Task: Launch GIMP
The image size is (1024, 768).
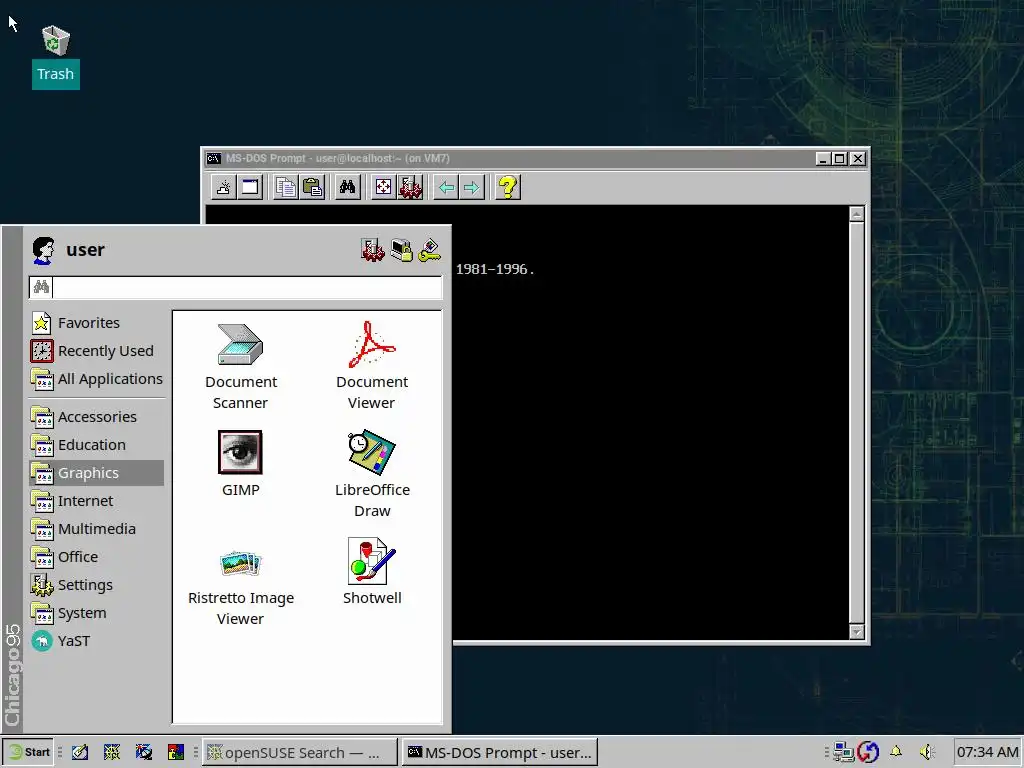Action: [240, 464]
